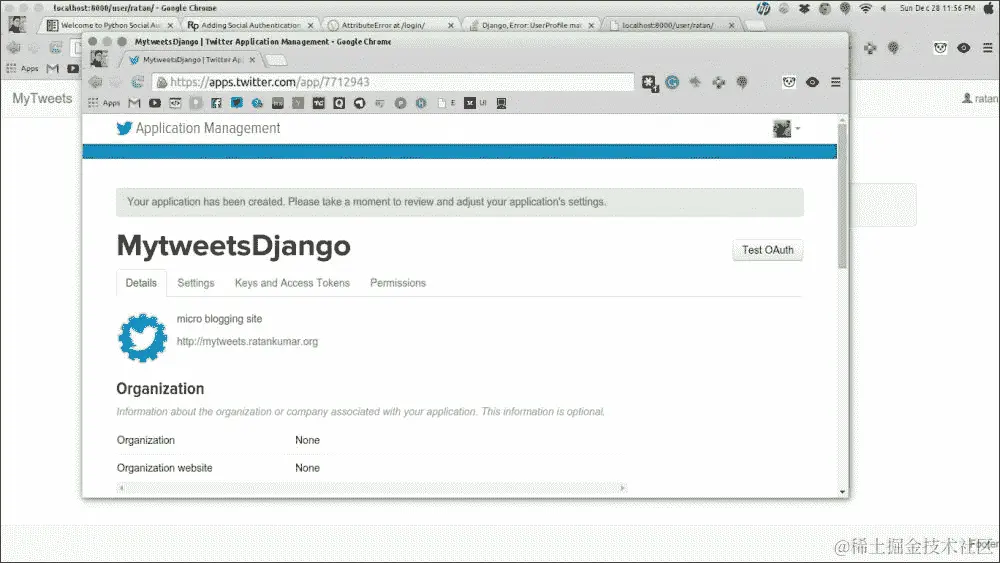
Task: Click the "Your application has been created" notice
Action: (460, 202)
